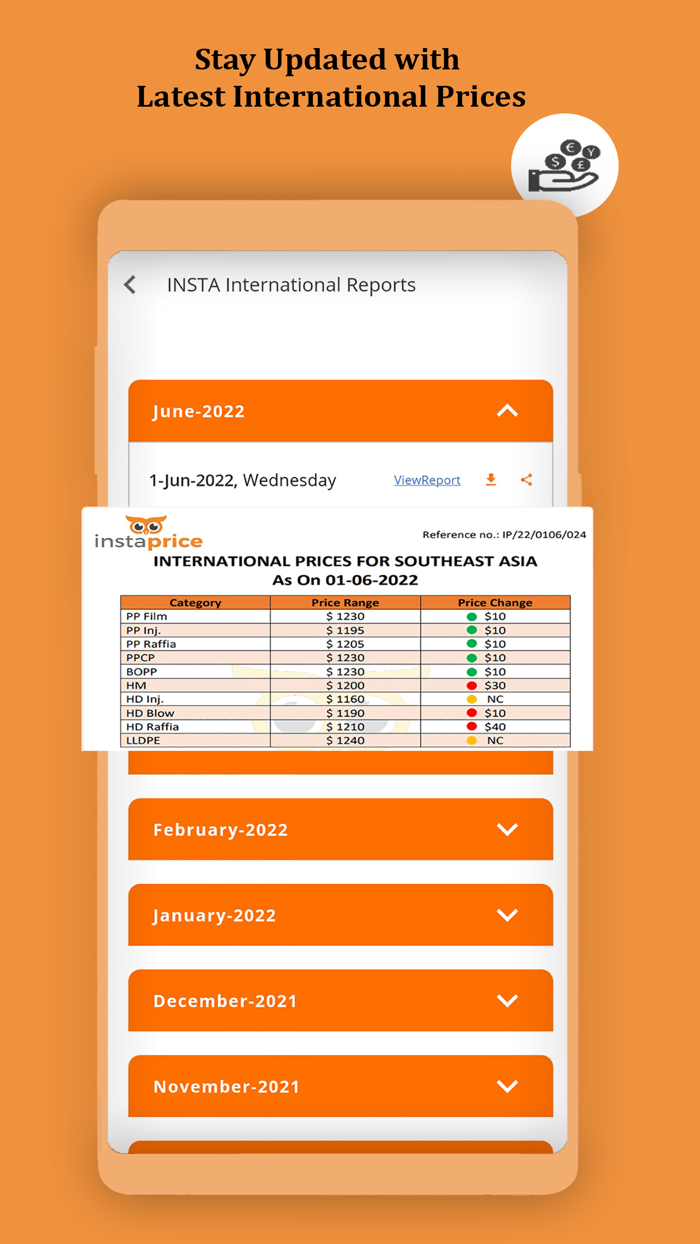The image size is (700, 1244).
Task: Click the $ 1200 price cell
Action: pyautogui.click(x=345, y=685)
